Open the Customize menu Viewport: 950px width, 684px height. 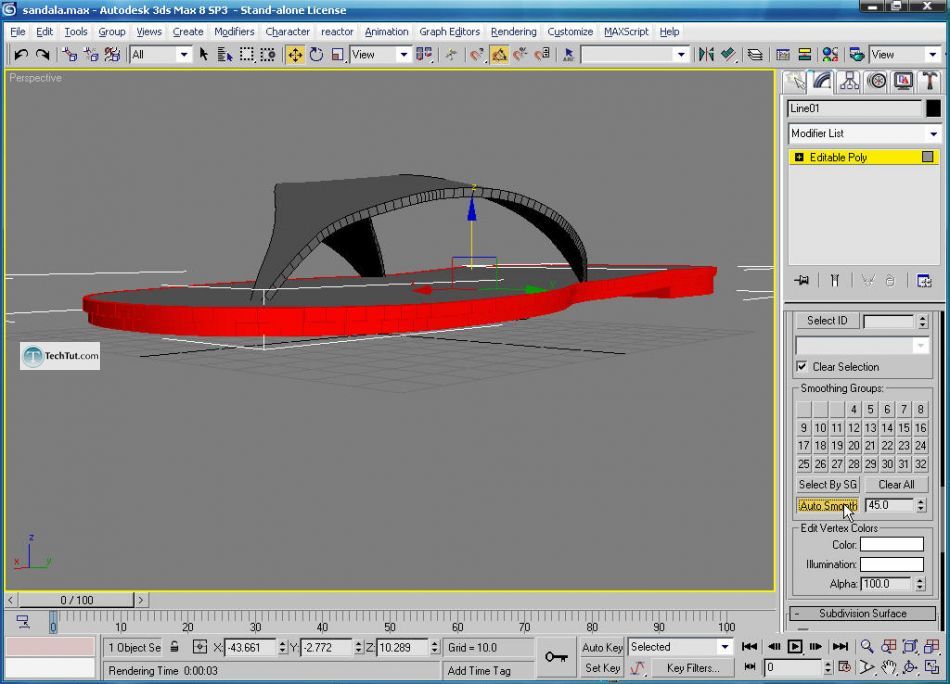click(x=570, y=32)
